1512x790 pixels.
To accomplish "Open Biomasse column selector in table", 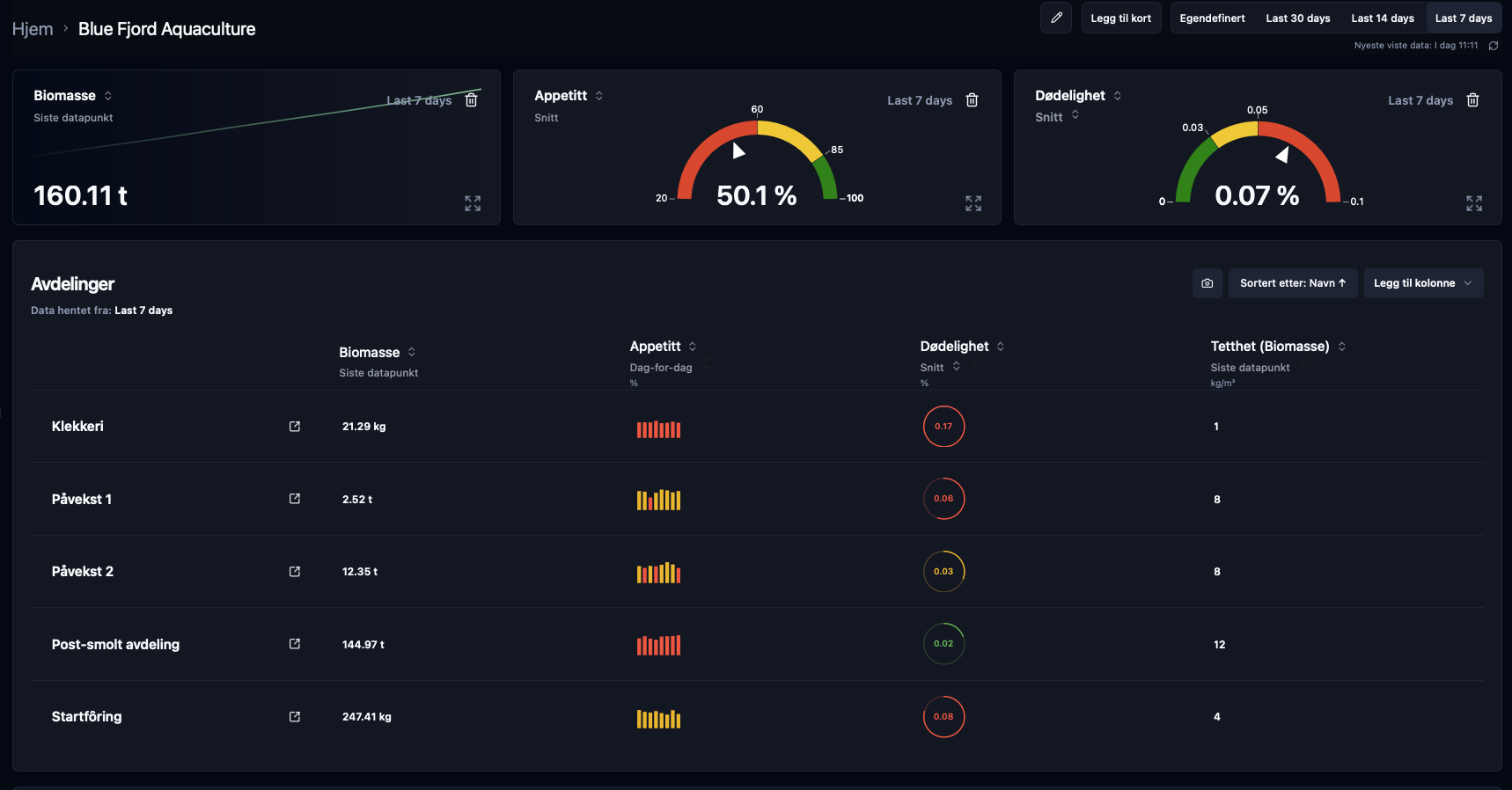I will pos(412,352).
